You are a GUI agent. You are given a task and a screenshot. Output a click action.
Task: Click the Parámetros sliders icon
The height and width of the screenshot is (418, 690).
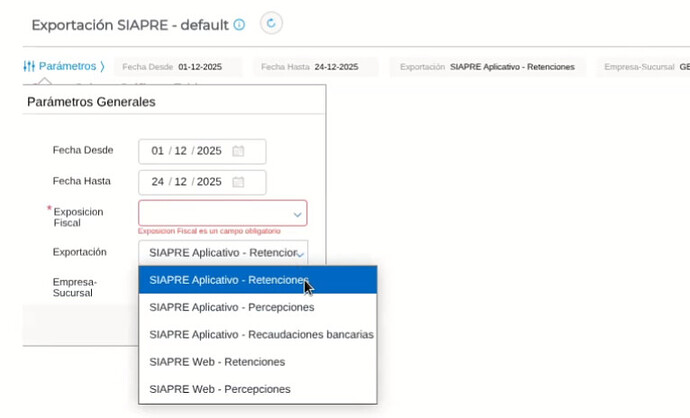28,67
